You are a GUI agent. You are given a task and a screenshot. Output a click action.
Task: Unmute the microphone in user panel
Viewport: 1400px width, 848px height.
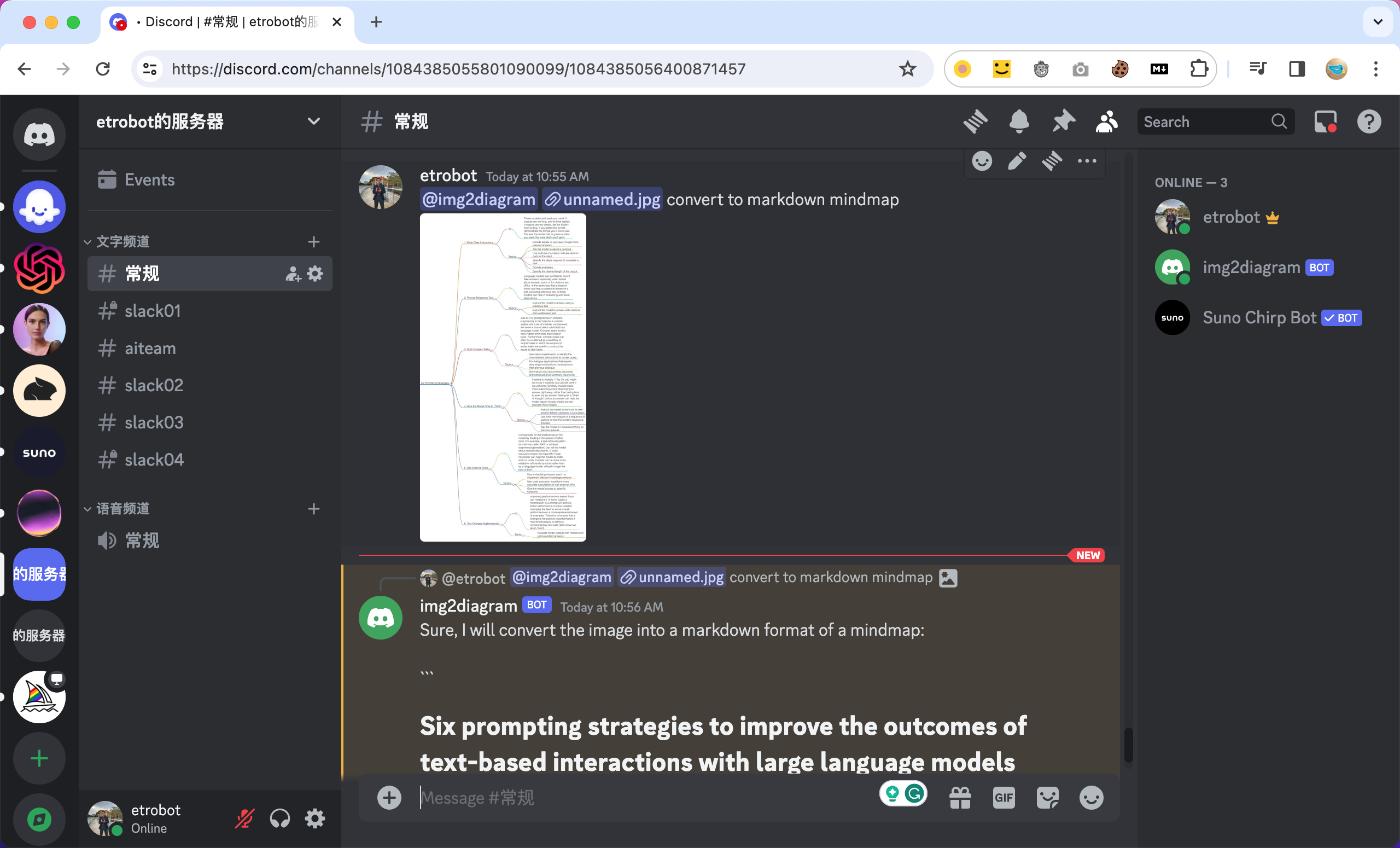pos(245,819)
